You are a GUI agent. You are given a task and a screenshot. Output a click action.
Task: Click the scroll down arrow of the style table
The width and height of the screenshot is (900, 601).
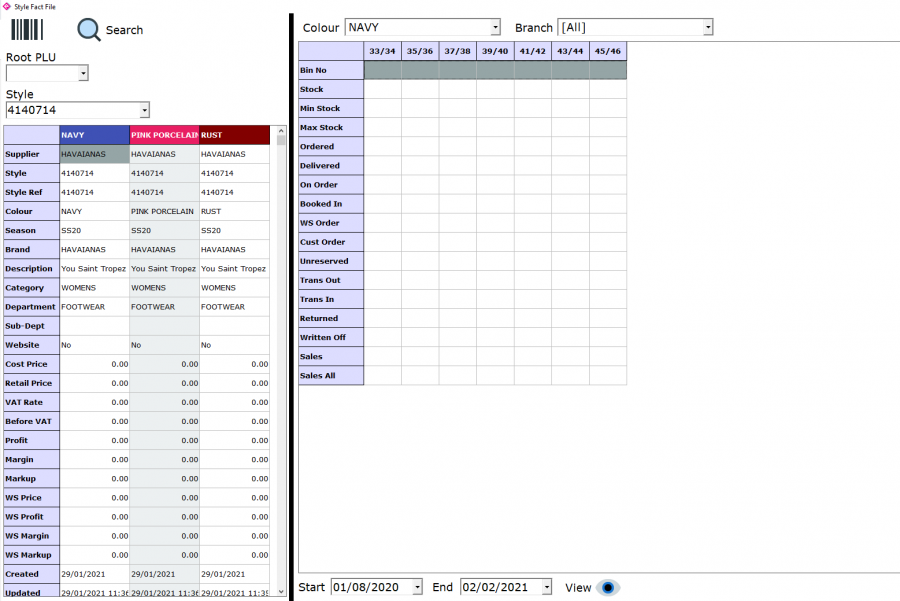[281, 591]
